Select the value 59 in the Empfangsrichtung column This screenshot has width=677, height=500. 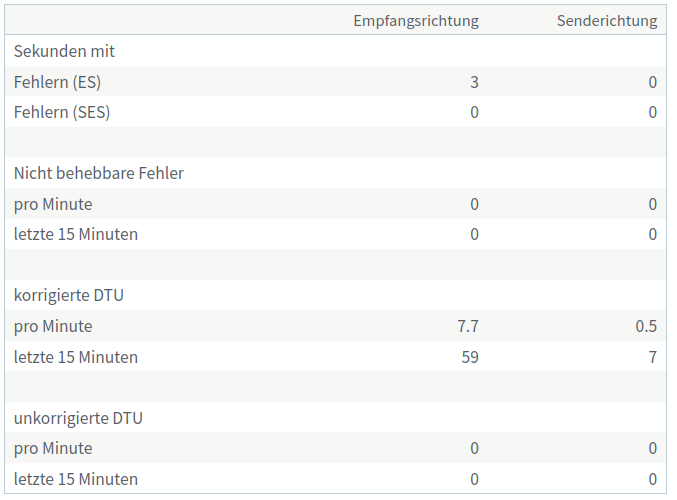469,357
